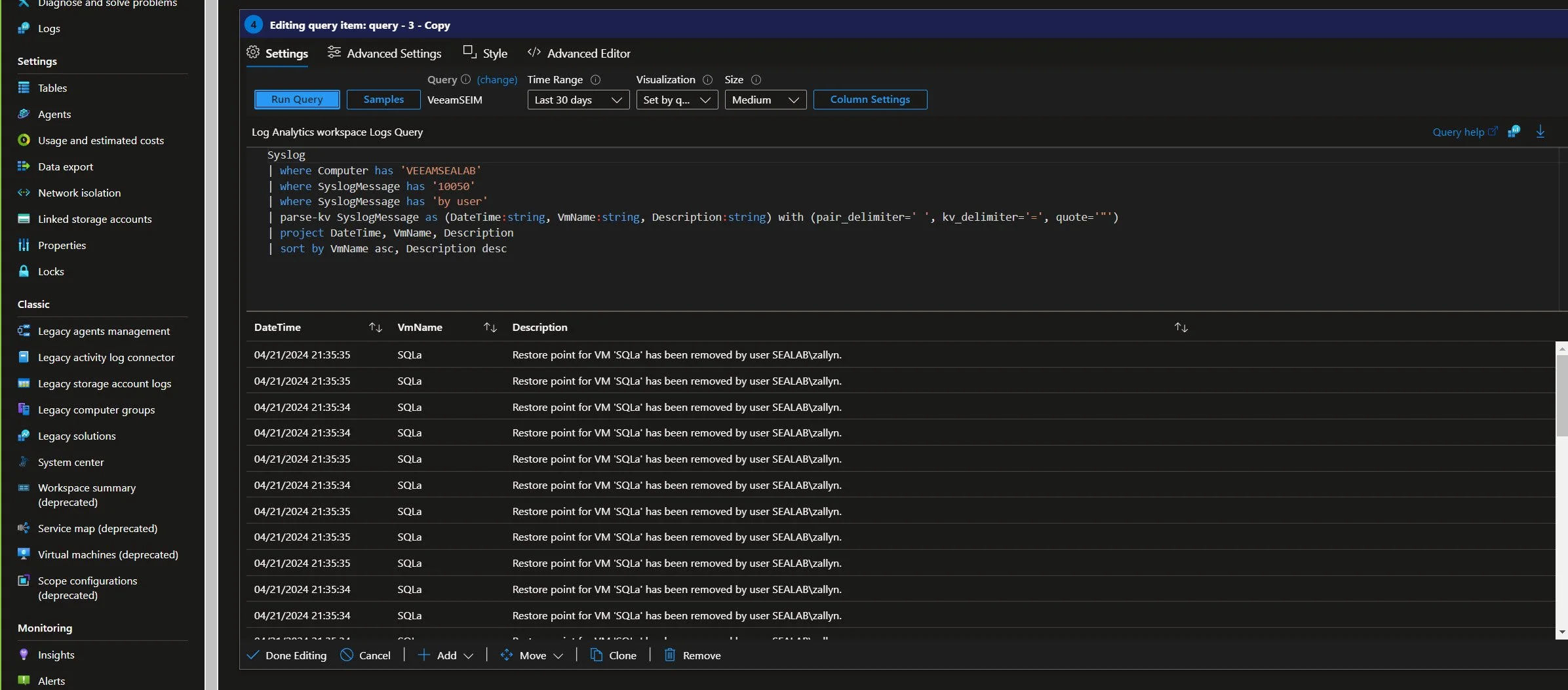Open Workspace summary (deprecated) icon
1568x690 pixels.
coord(24,488)
